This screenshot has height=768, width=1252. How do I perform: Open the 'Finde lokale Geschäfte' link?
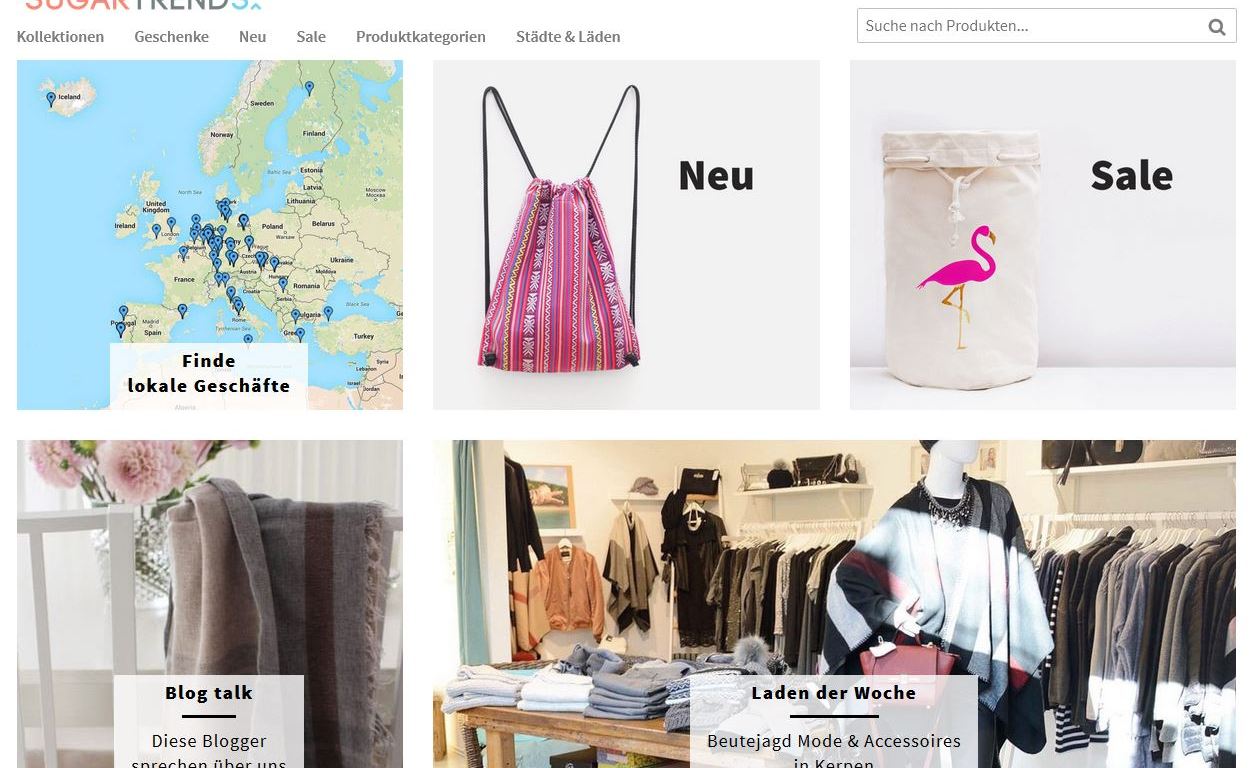click(x=209, y=374)
